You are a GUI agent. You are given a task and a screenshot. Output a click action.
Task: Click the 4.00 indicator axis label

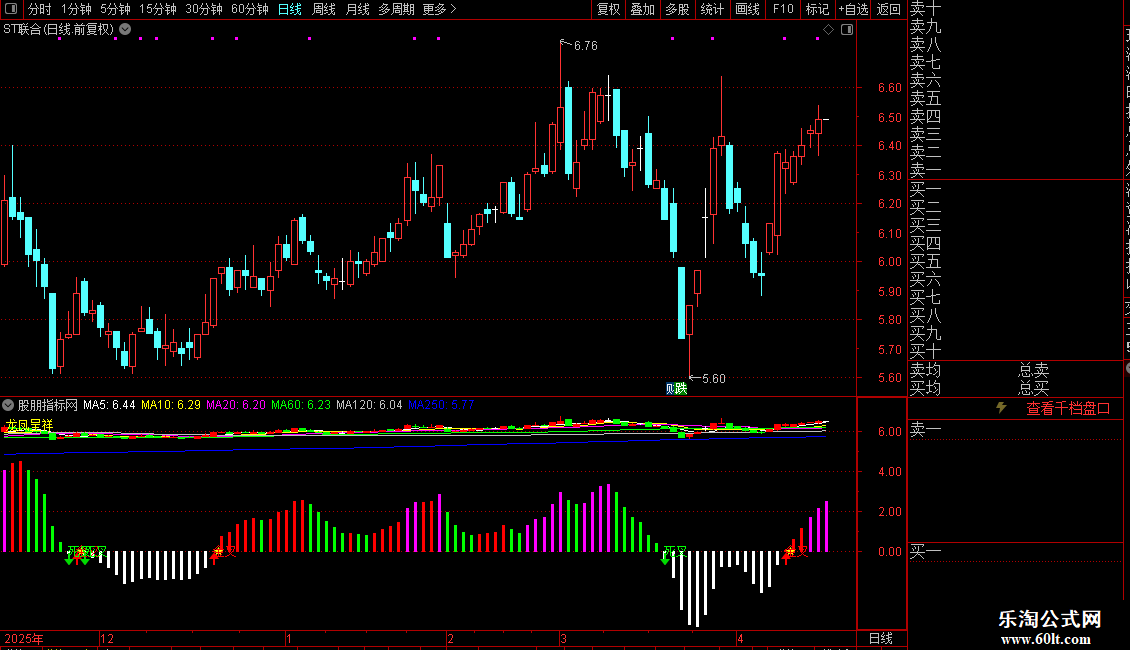pos(889,472)
